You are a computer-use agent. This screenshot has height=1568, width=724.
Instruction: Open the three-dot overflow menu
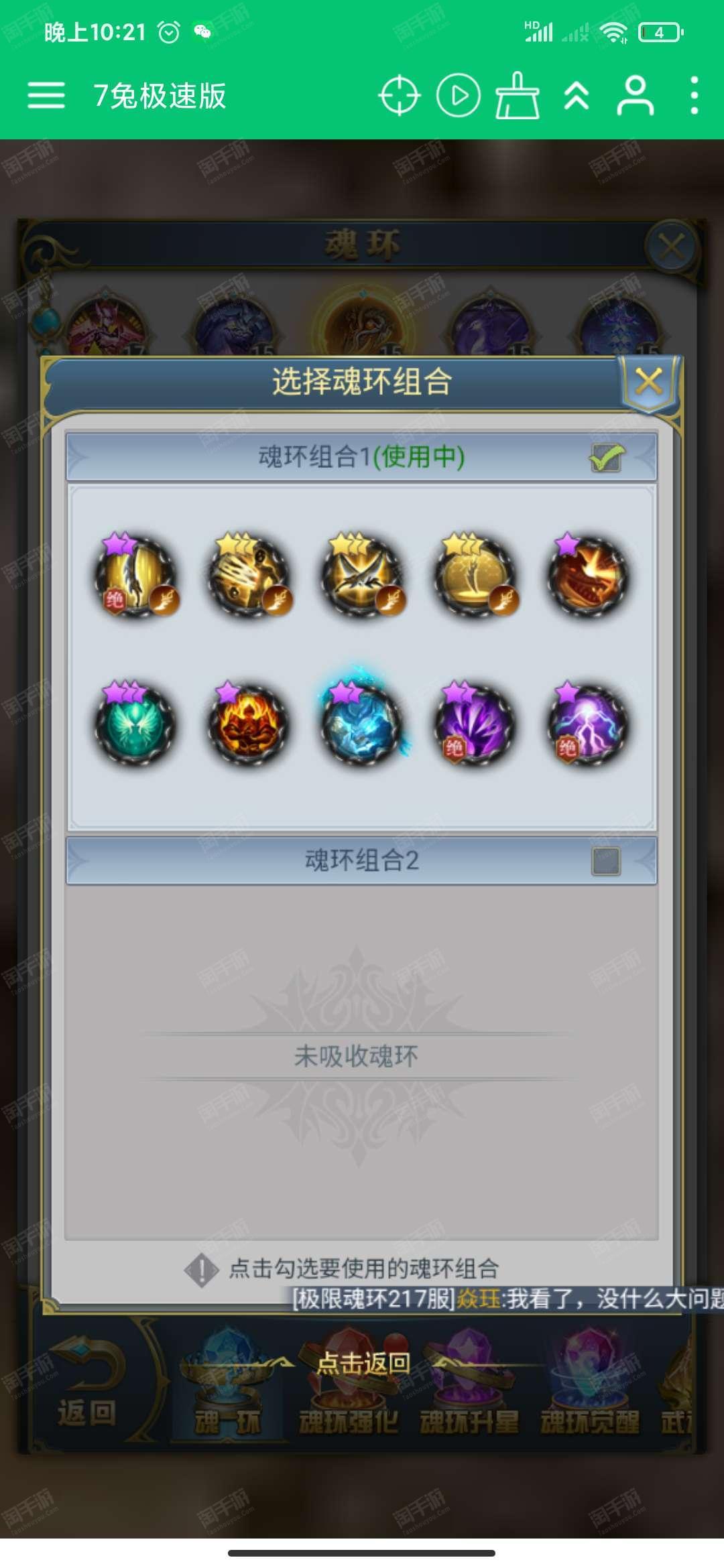(x=695, y=96)
